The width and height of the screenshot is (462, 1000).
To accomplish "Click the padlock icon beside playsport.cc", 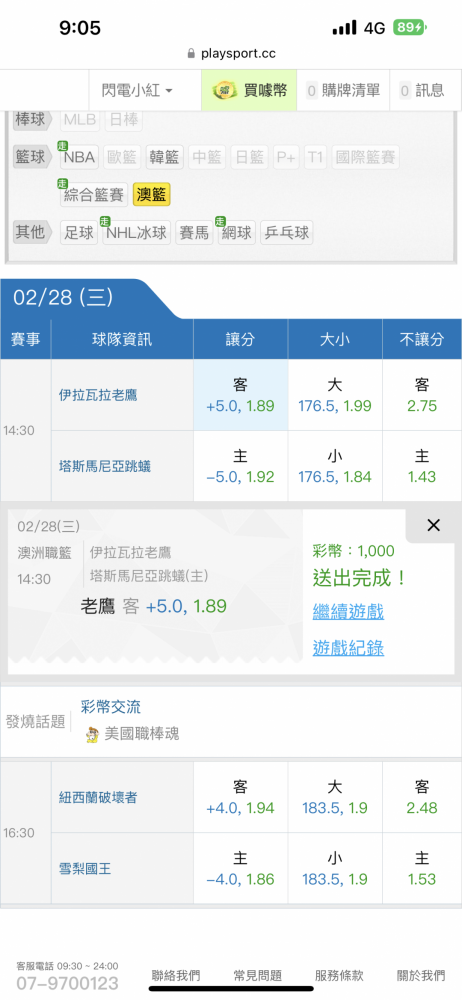I will pyautogui.click(x=191, y=54).
